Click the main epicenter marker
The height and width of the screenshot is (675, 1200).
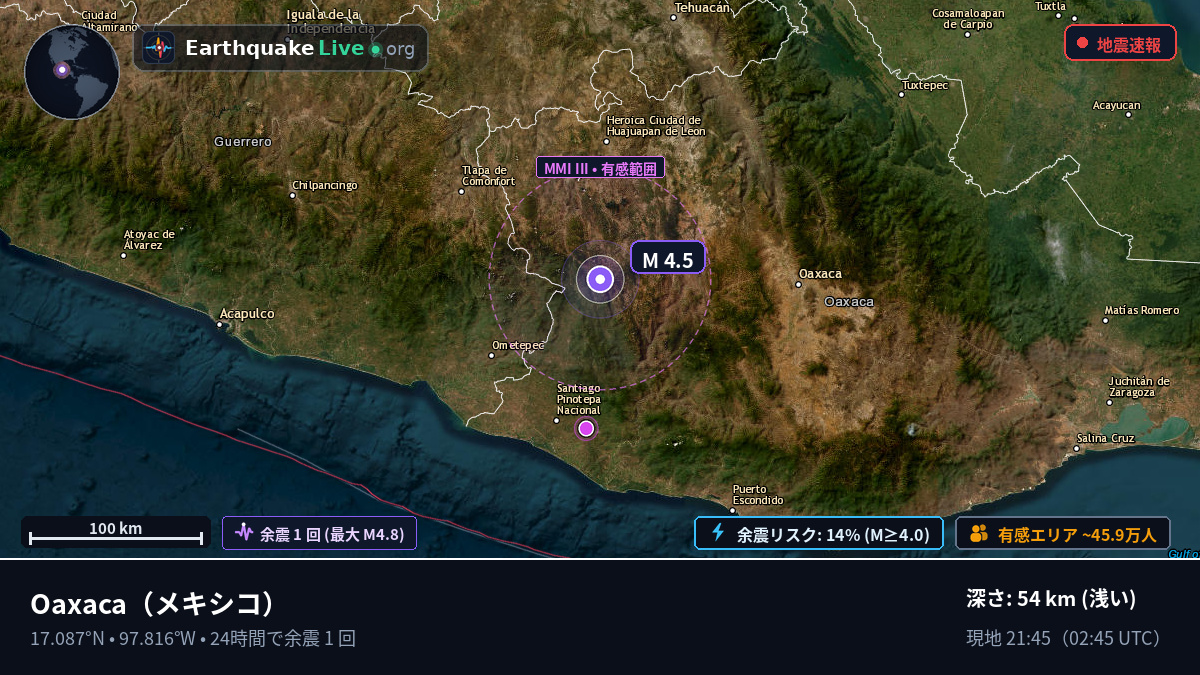pos(600,280)
